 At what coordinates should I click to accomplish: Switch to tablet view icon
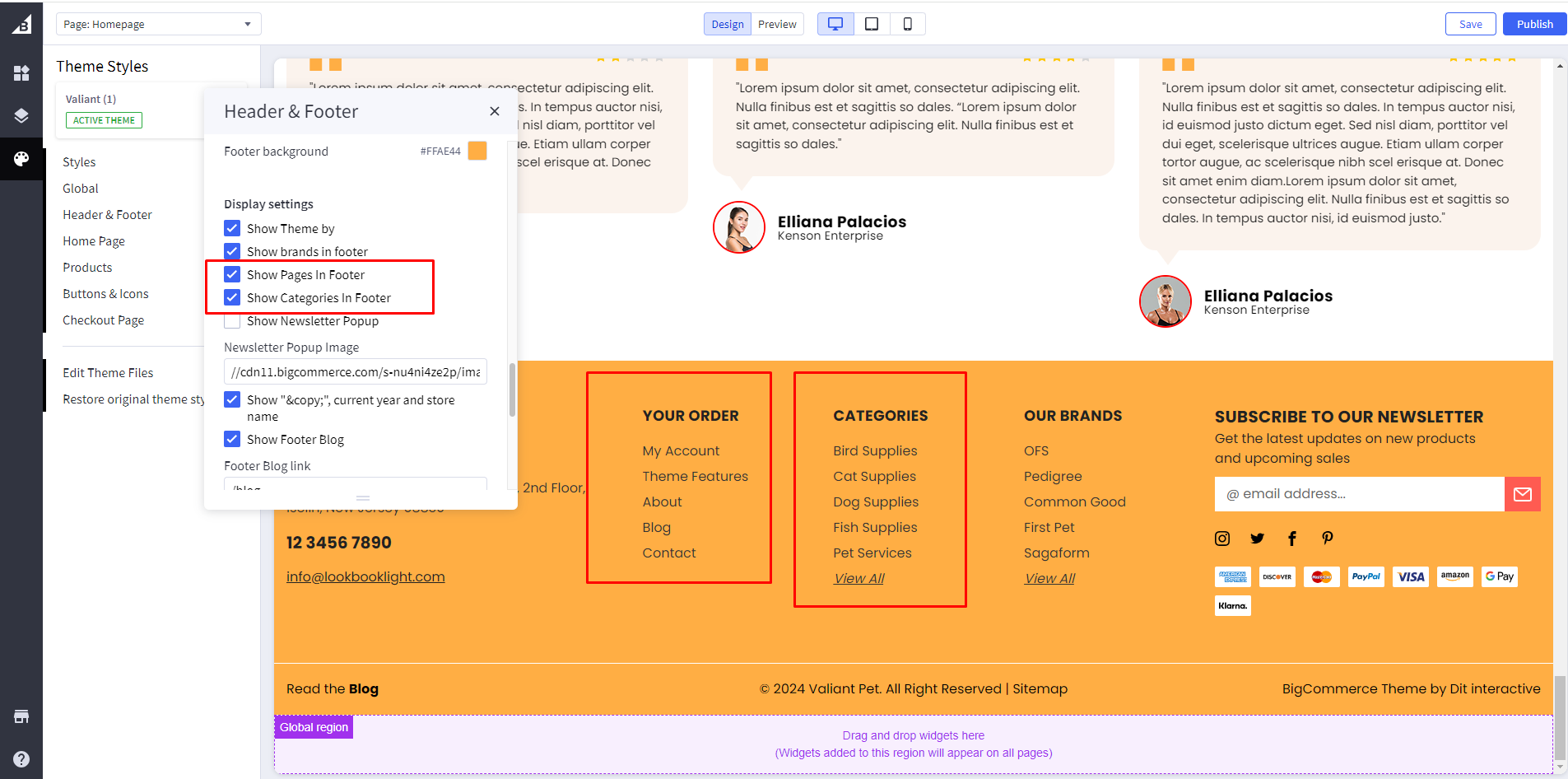tap(872, 24)
